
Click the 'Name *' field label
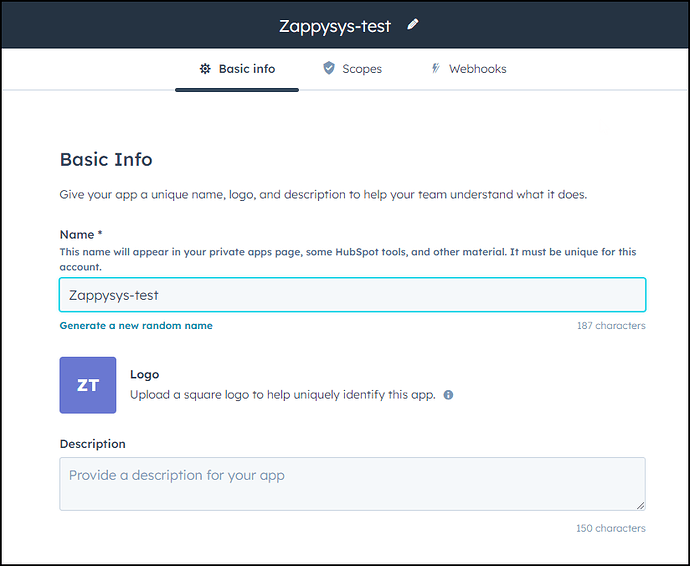pos(81,235)
